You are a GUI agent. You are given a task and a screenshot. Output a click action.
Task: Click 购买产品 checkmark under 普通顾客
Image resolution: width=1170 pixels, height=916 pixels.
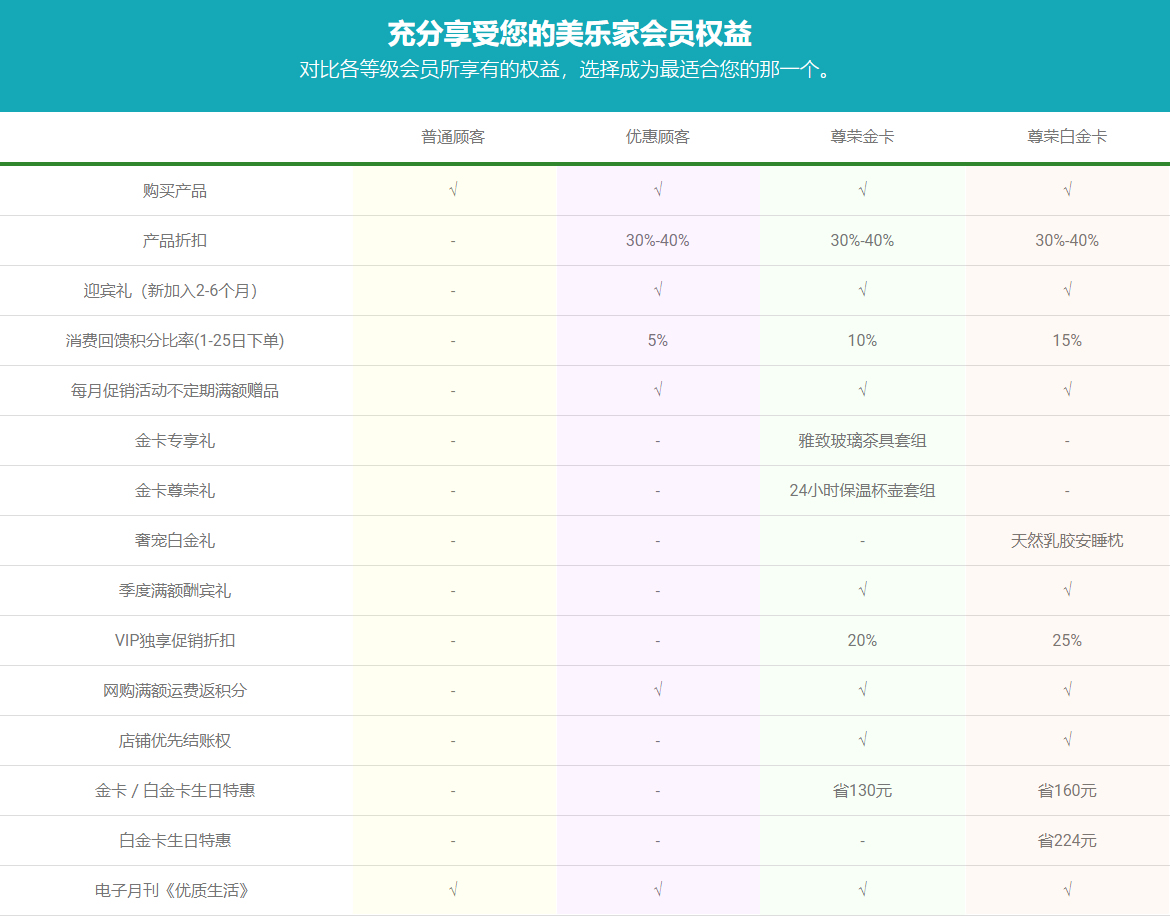click(x=453, y=189)
